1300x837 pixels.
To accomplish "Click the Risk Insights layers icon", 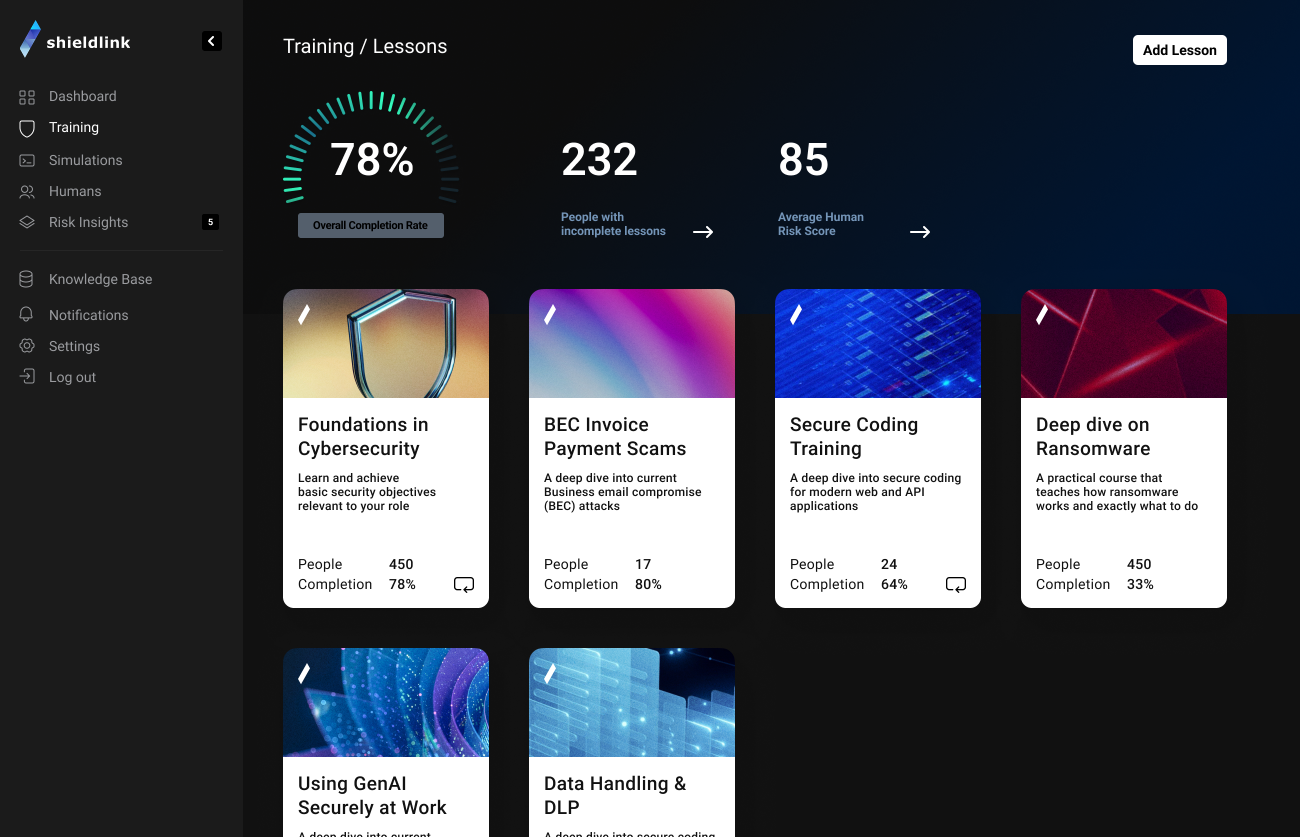I will (x=27, y=222).
